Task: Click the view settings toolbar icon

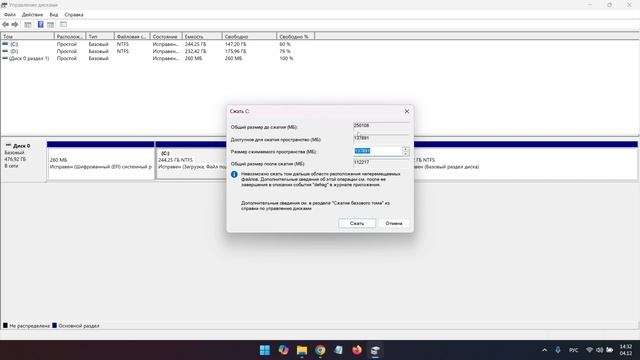Action: [50, 24]
